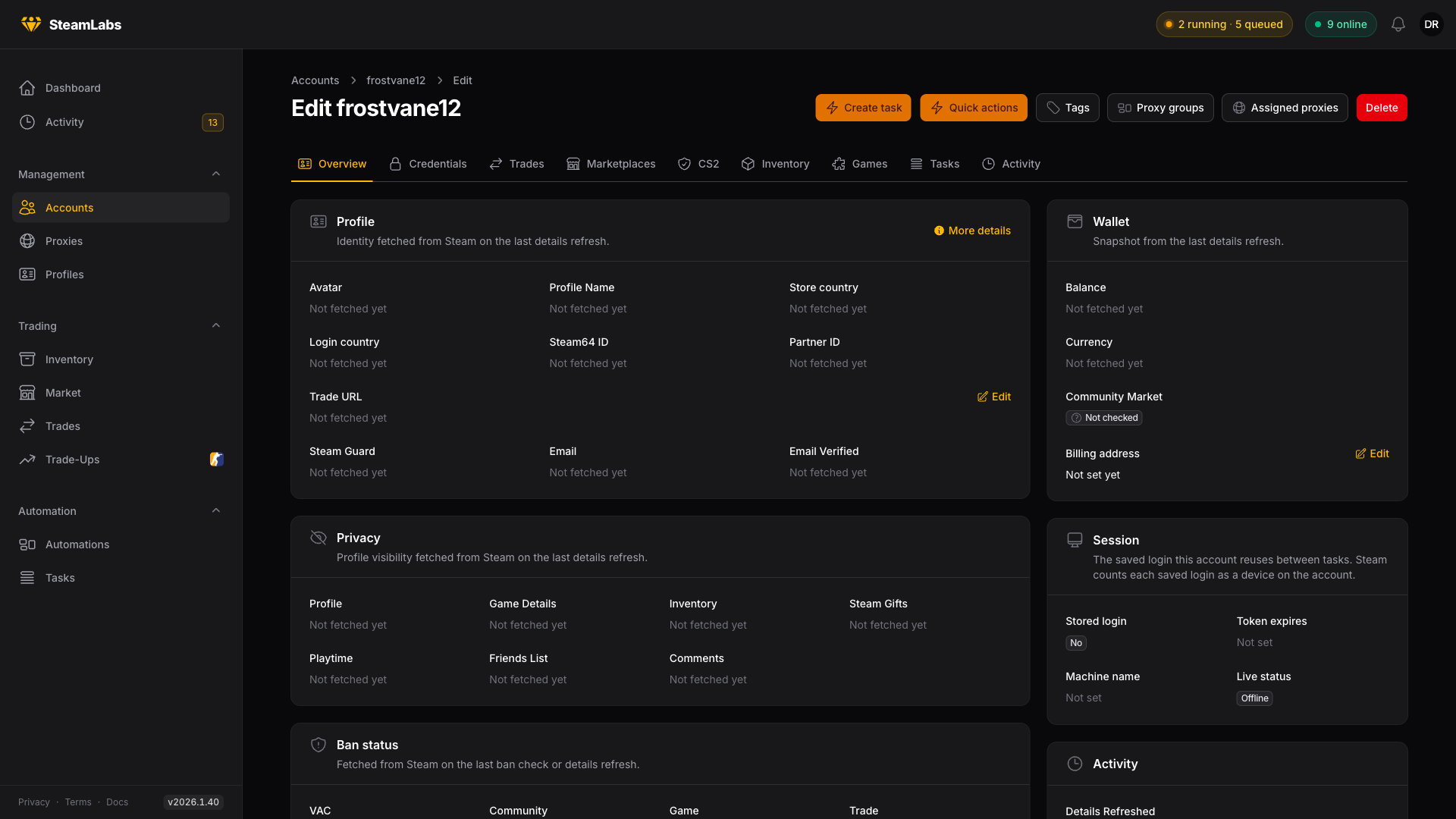
Task: Click the Trade-Ups badge icon
Action: point(216,460)
